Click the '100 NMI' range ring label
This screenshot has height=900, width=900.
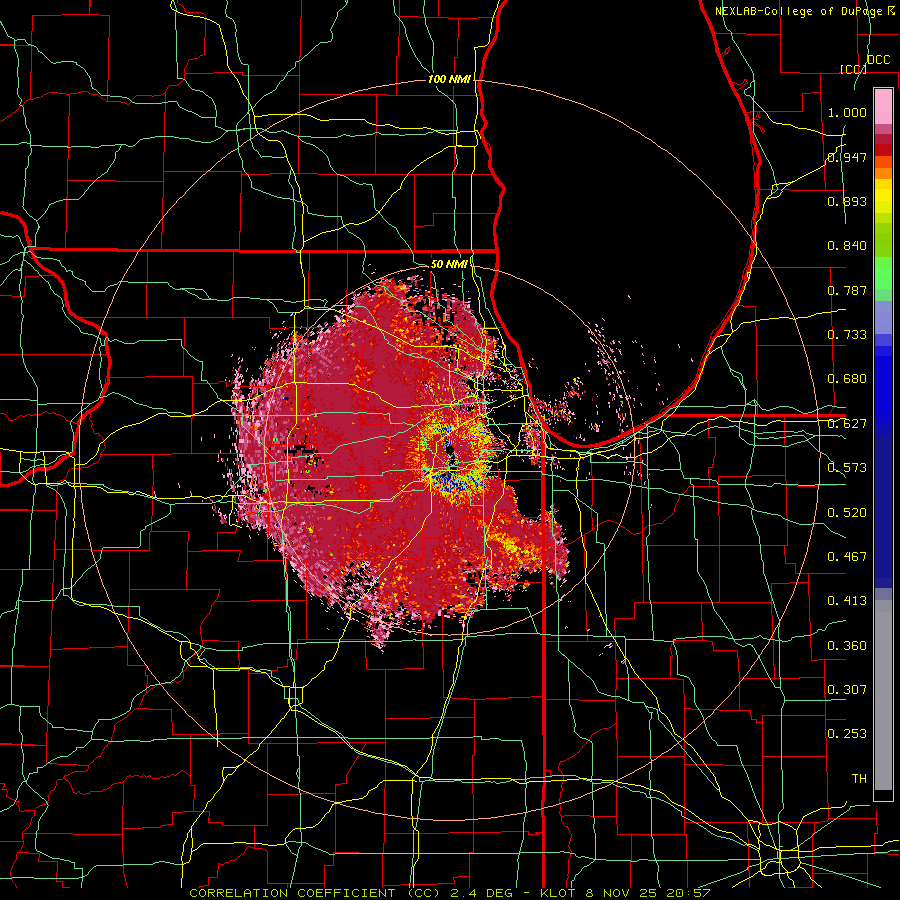coord(449,79)
